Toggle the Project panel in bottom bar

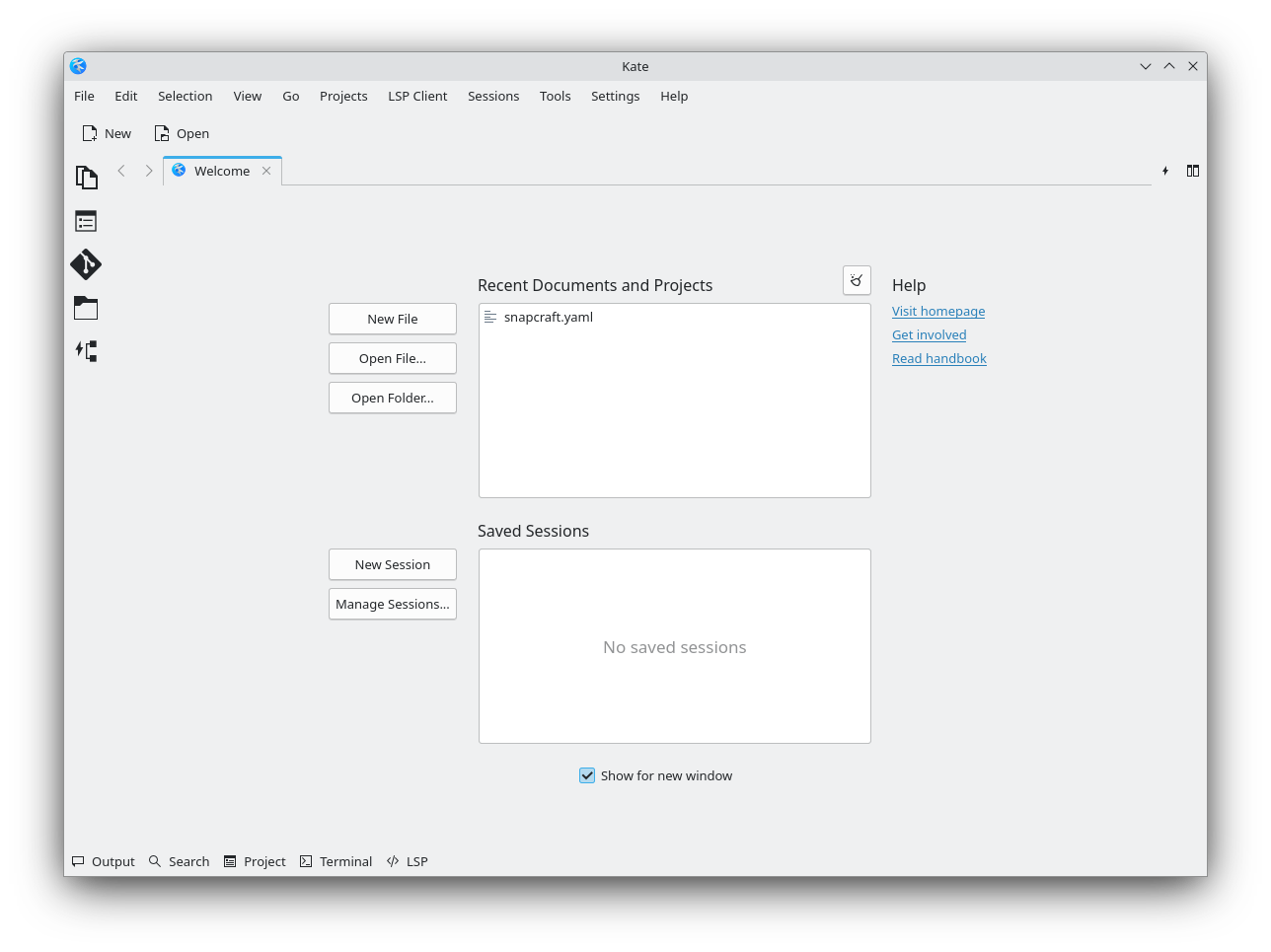255,861
